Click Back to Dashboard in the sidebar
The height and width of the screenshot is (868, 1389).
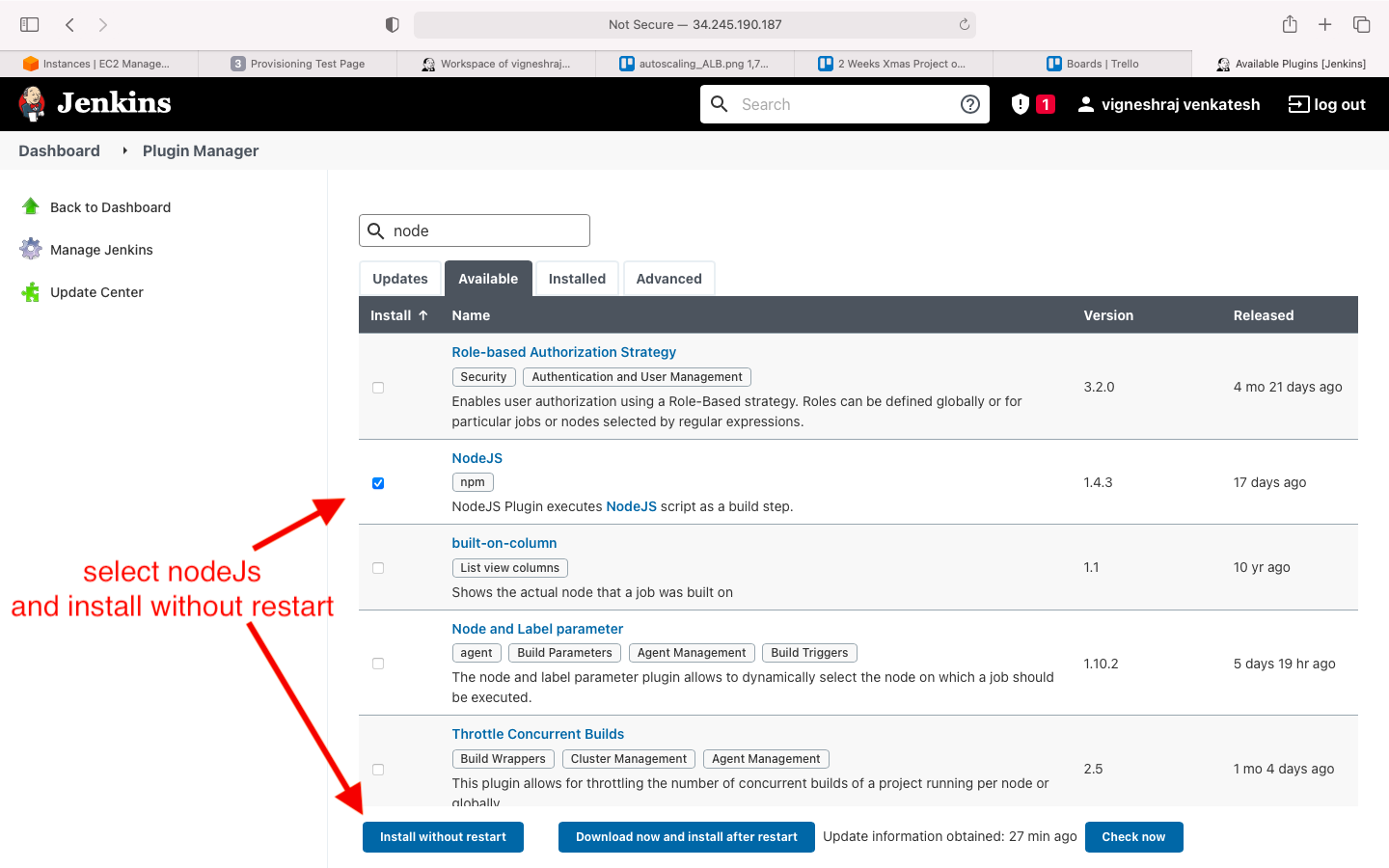pyautogui.click(x=110, y=207)
